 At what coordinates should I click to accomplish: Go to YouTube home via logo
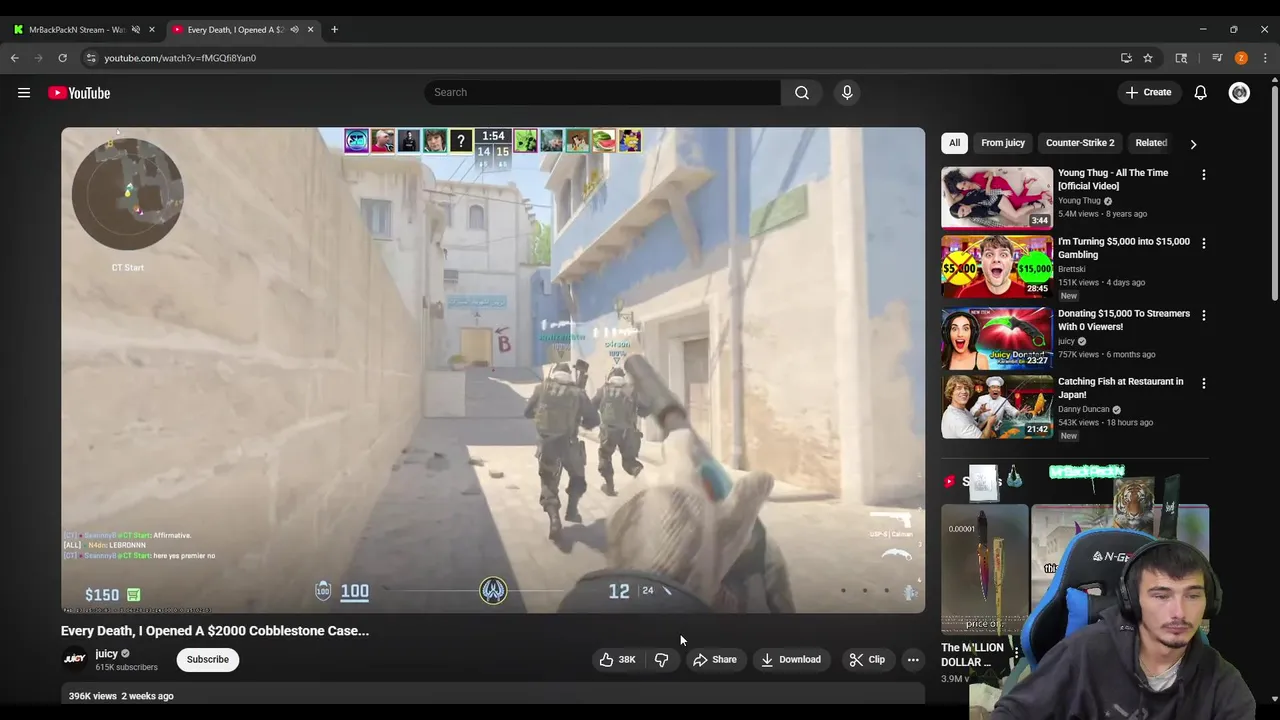(79, 93)
